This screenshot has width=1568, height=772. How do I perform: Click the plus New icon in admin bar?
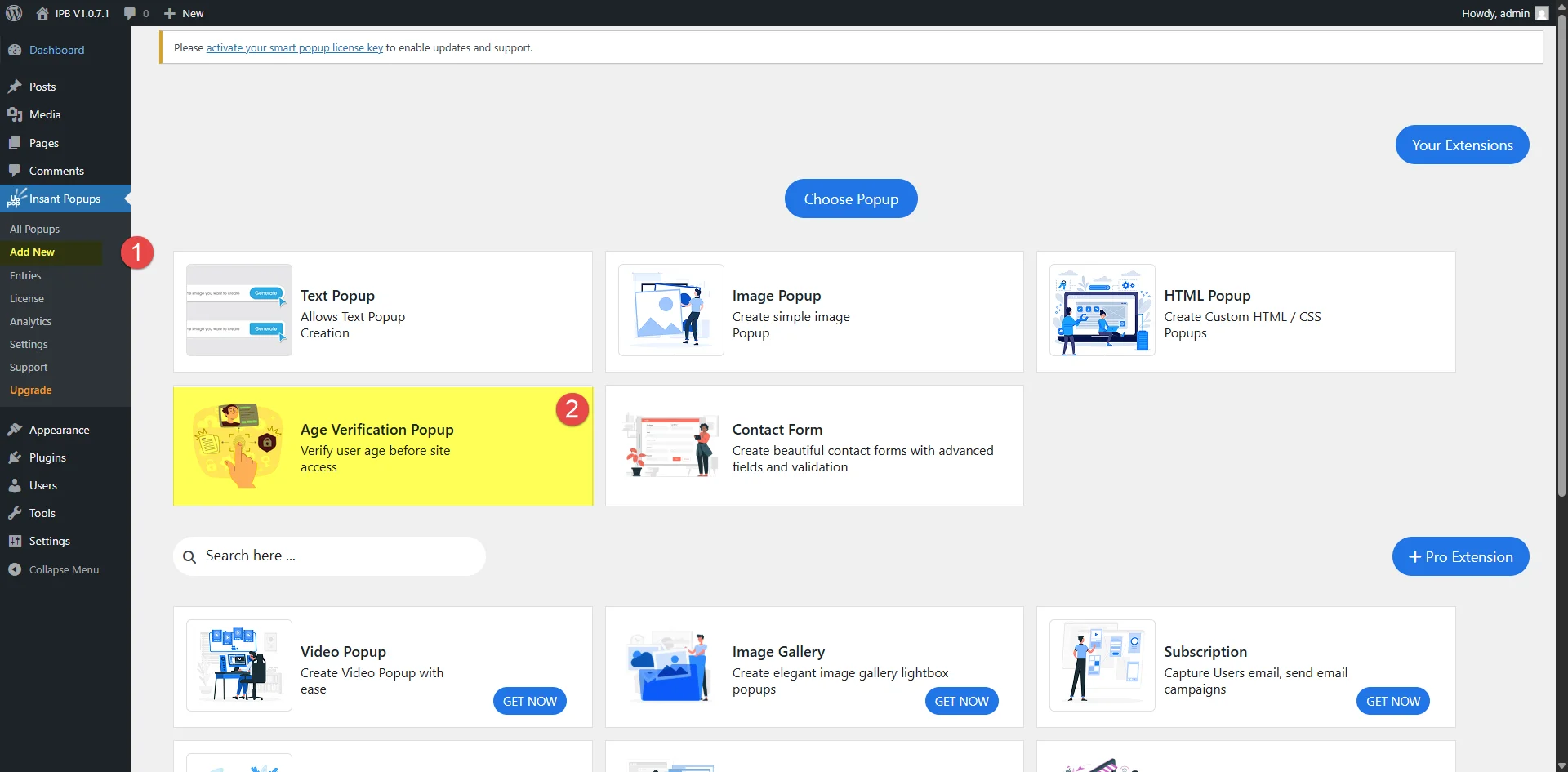pyautogui.click(x=170, y=13)
